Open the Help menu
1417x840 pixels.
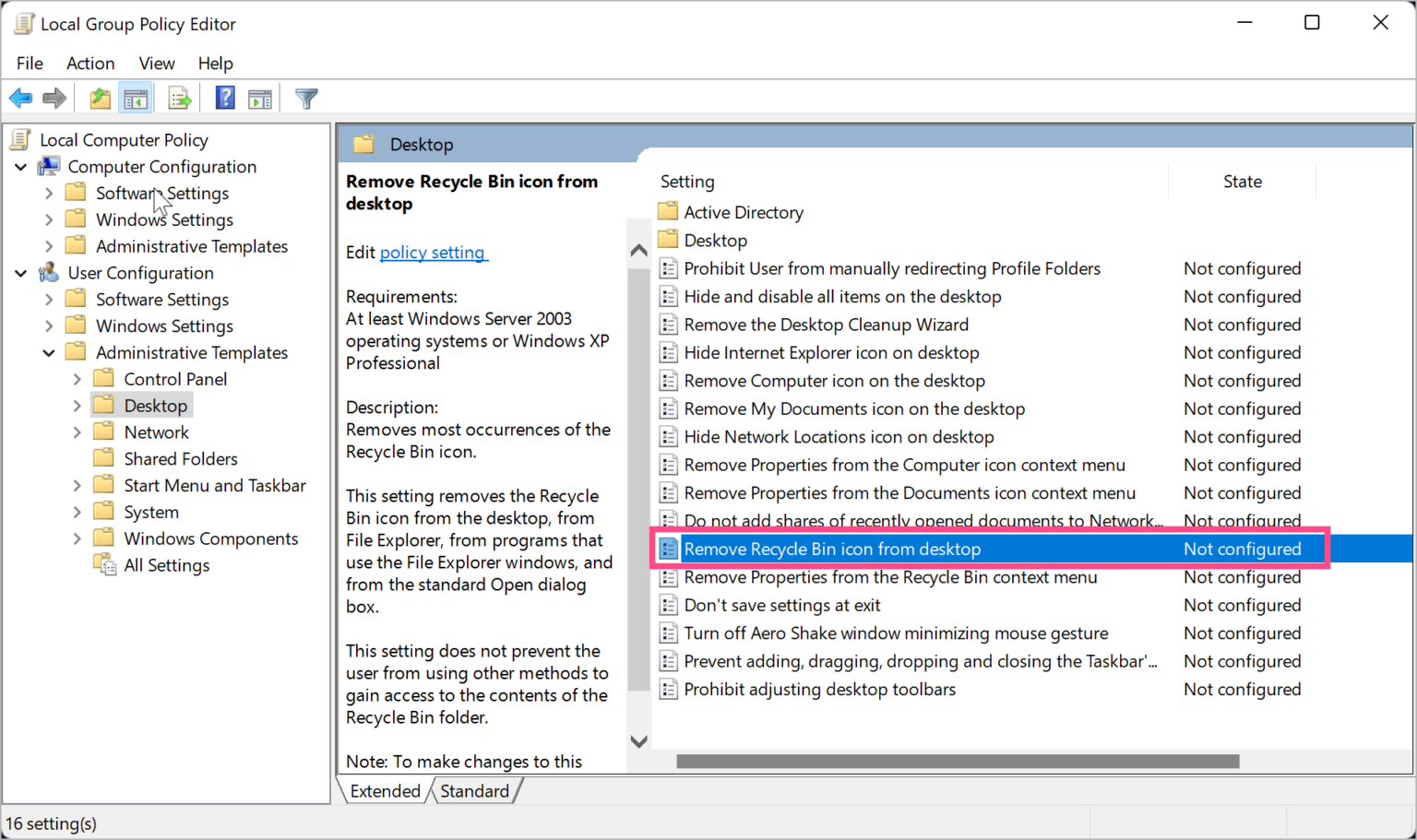point(215,63)
